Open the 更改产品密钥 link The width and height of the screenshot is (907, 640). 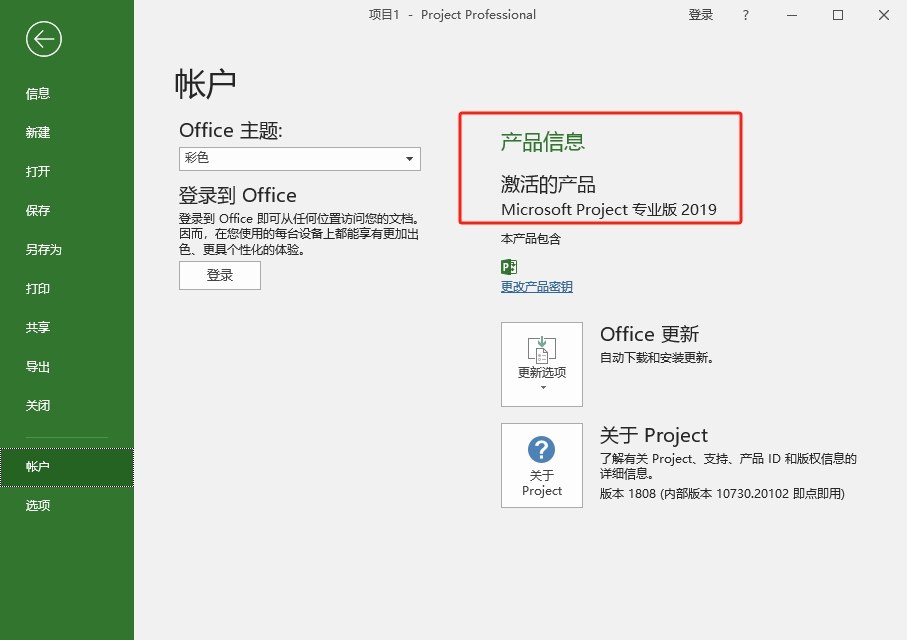[x=537, y=286]
